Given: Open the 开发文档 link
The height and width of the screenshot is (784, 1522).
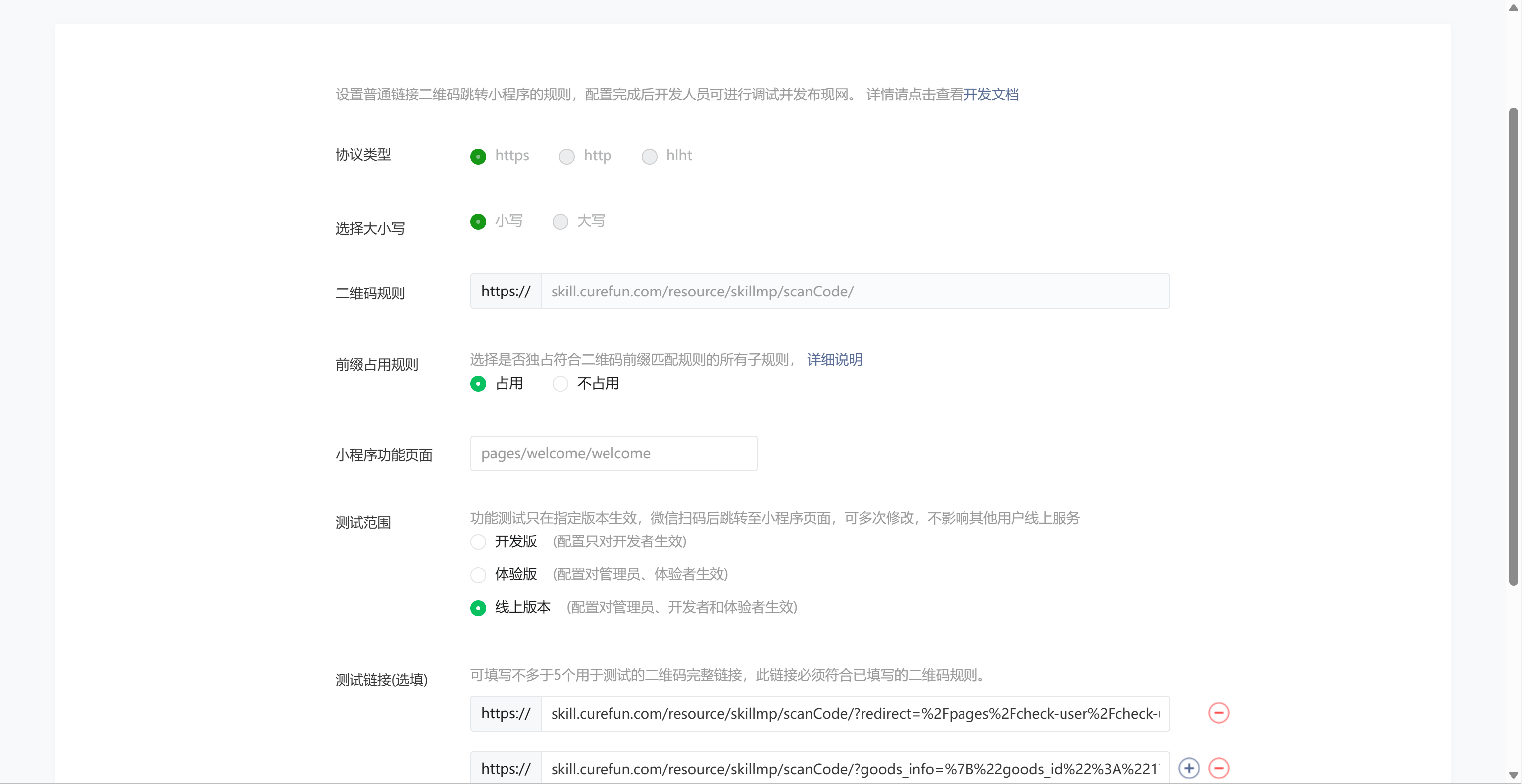Looking at the screenshot, I should coord(991,95).
